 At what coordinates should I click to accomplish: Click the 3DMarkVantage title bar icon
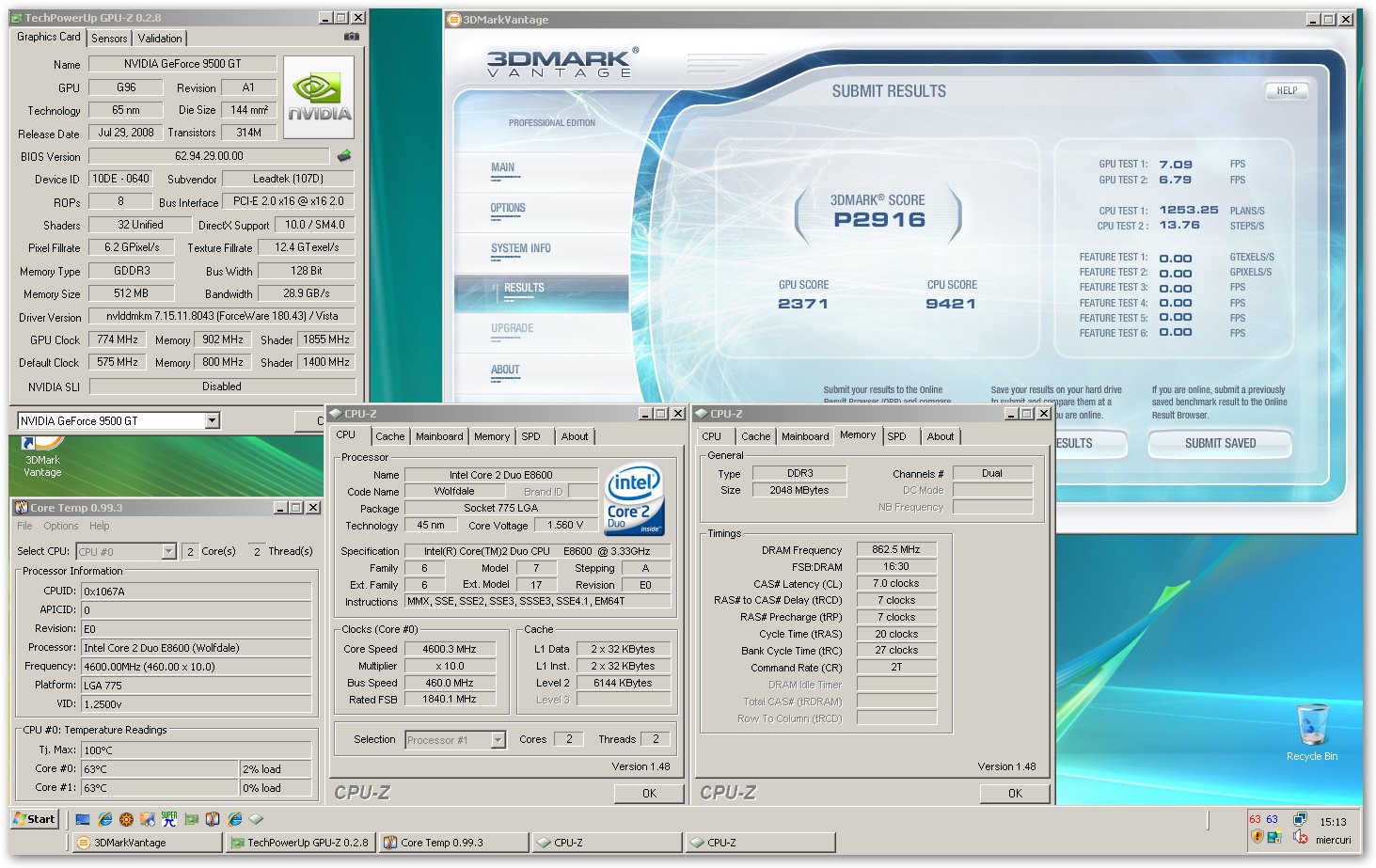click(x=454, y=19)
